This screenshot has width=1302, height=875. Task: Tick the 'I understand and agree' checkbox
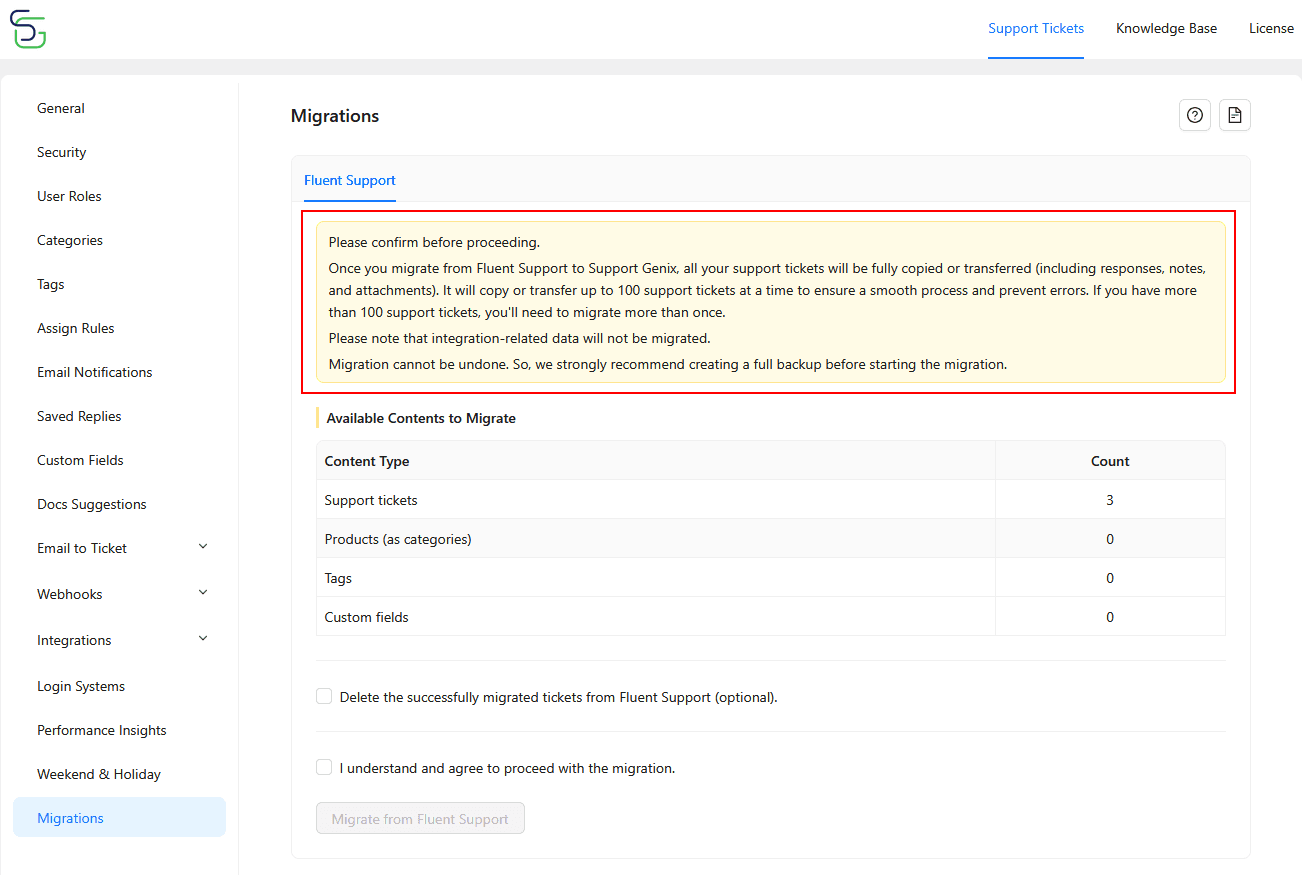click(x=324, y=767)
